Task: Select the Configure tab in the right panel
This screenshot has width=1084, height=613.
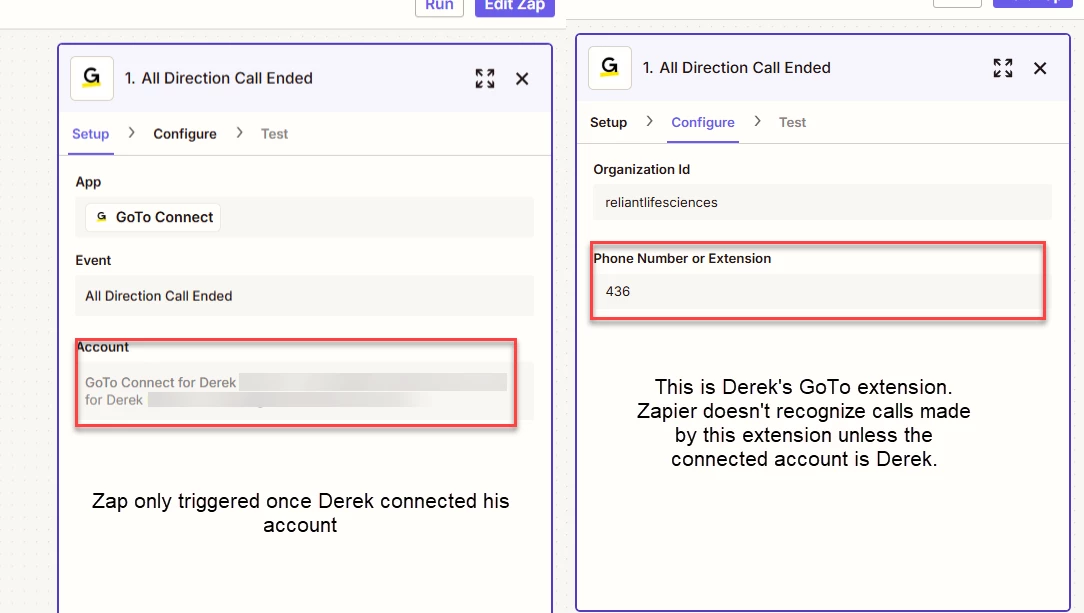Action: [702, 122]
